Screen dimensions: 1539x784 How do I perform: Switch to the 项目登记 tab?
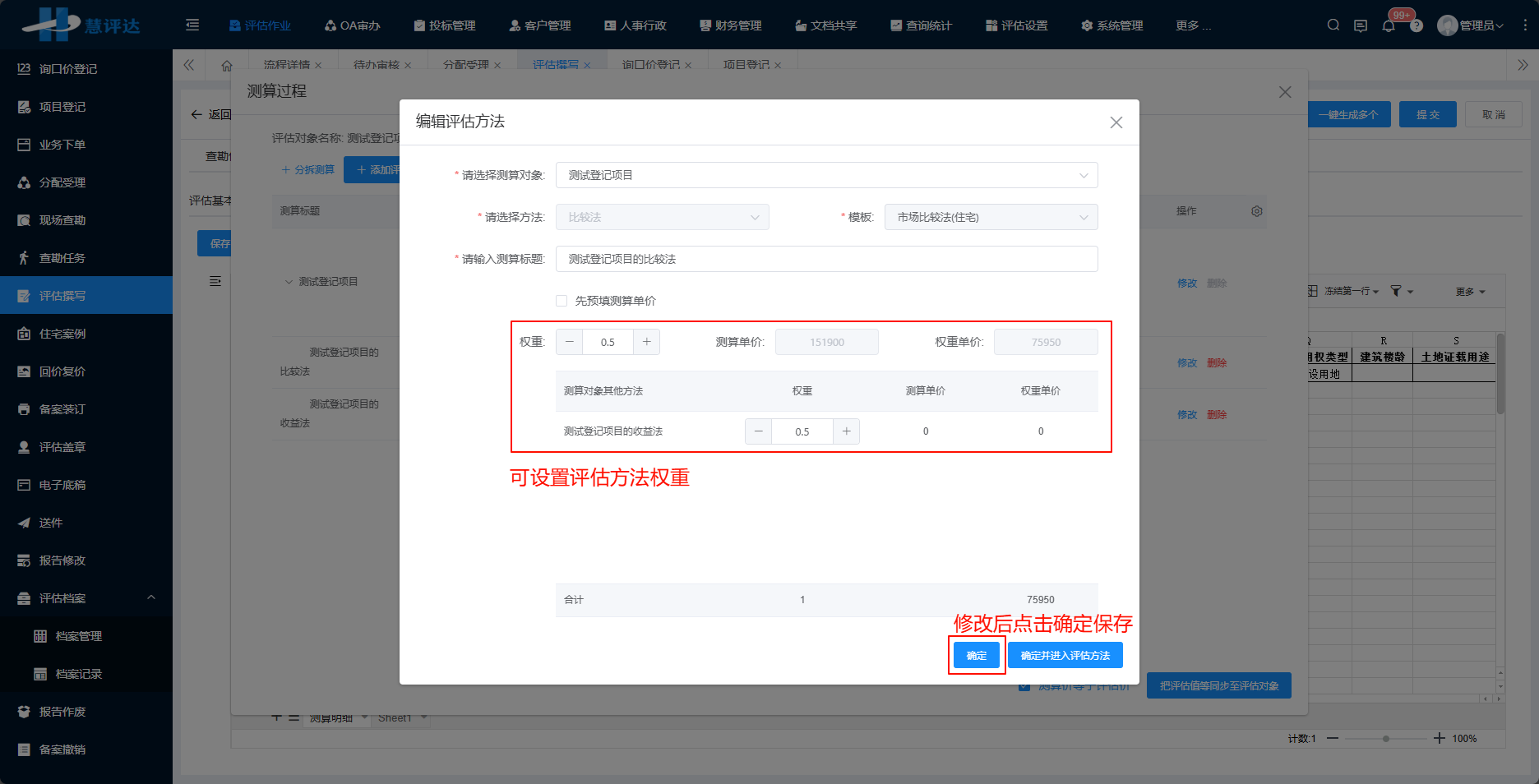[746, 64]
